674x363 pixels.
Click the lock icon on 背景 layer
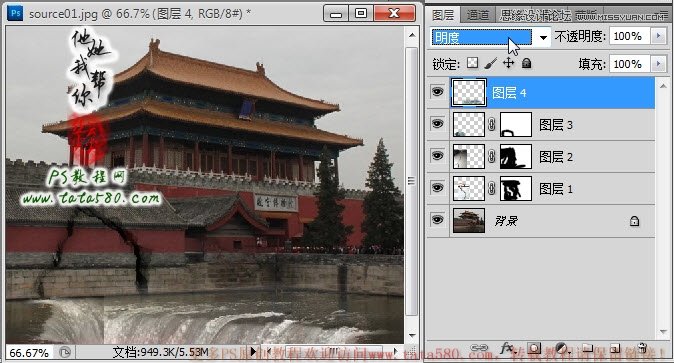pos(634,221)
